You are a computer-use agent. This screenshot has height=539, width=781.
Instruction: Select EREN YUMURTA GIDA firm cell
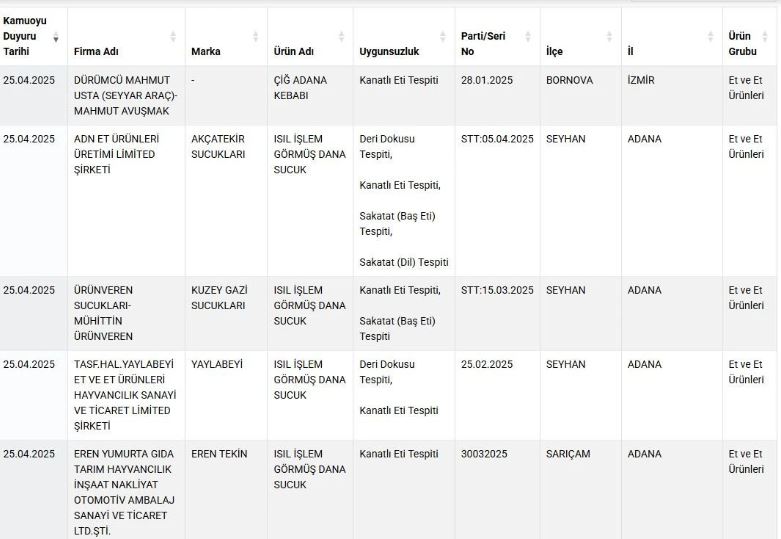125,492
